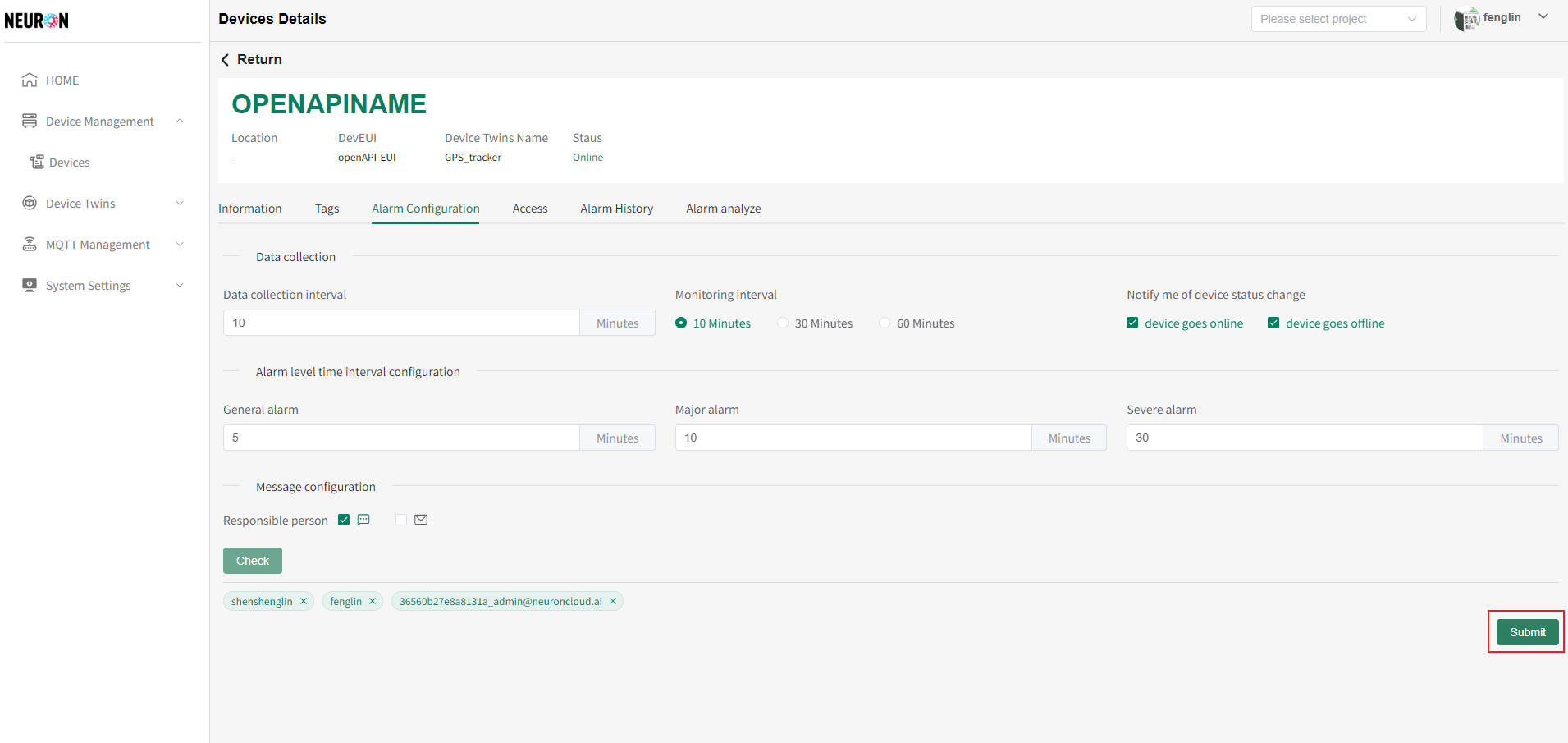Switch to the Information tab
This screenshot has width=1568, height=743.
[x=250, y=209]
